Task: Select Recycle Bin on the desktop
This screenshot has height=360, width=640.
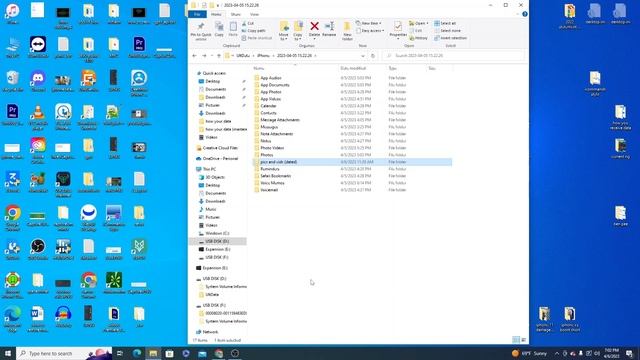Action: pos(13,81)
